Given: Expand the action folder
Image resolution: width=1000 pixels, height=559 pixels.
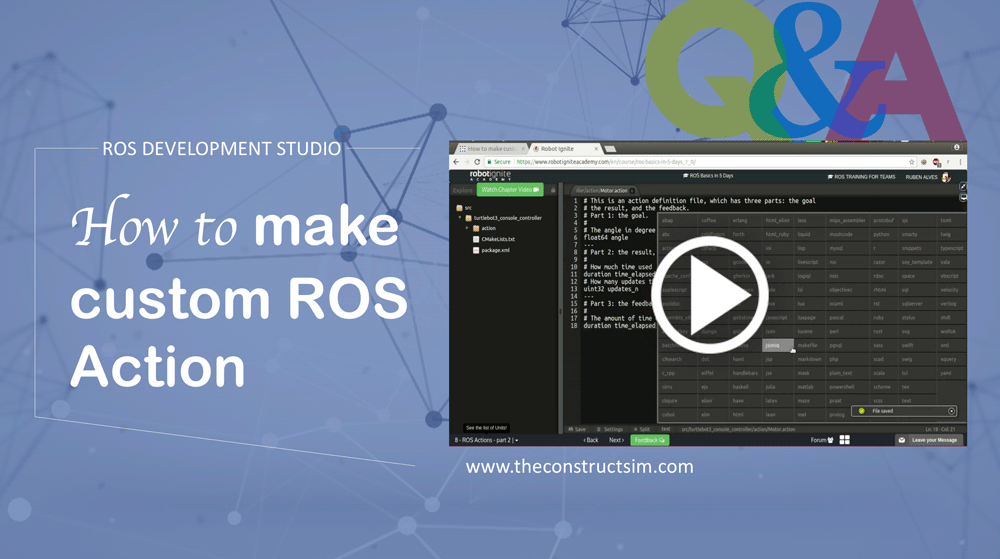Looking at the screenshot, I should pyautogui.click(x=467, y=228).
